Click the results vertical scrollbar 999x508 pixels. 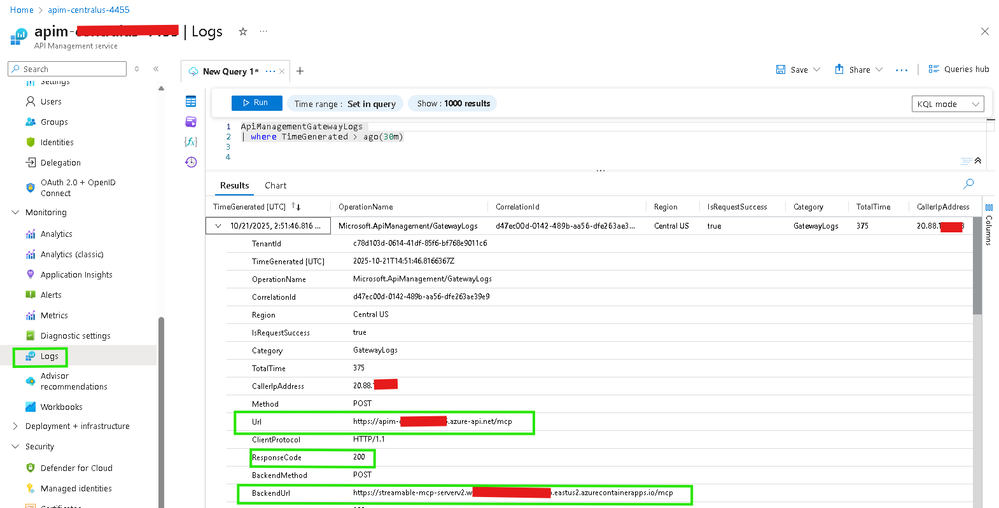(977, 265)
